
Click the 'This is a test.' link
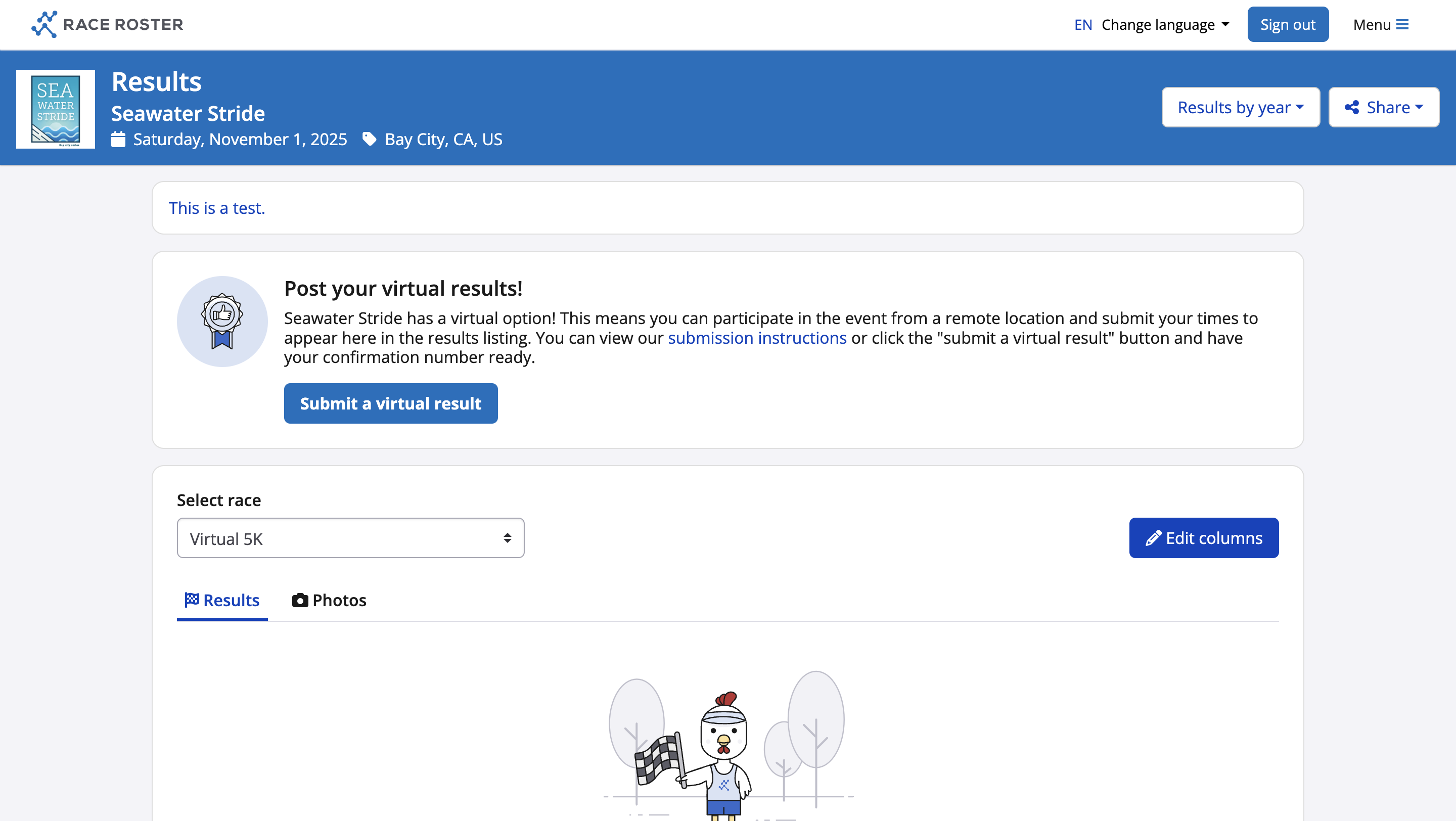point(217,208)
